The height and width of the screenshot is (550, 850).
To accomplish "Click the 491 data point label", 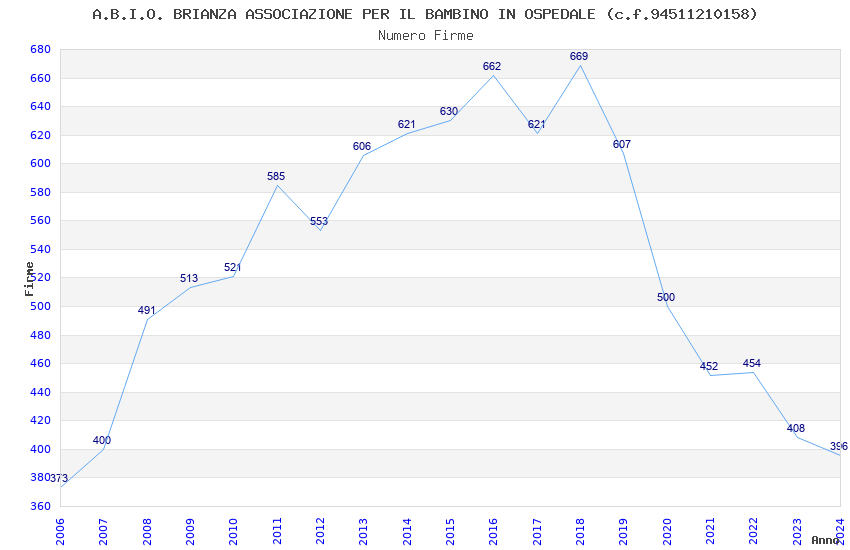I will point(147,310).
